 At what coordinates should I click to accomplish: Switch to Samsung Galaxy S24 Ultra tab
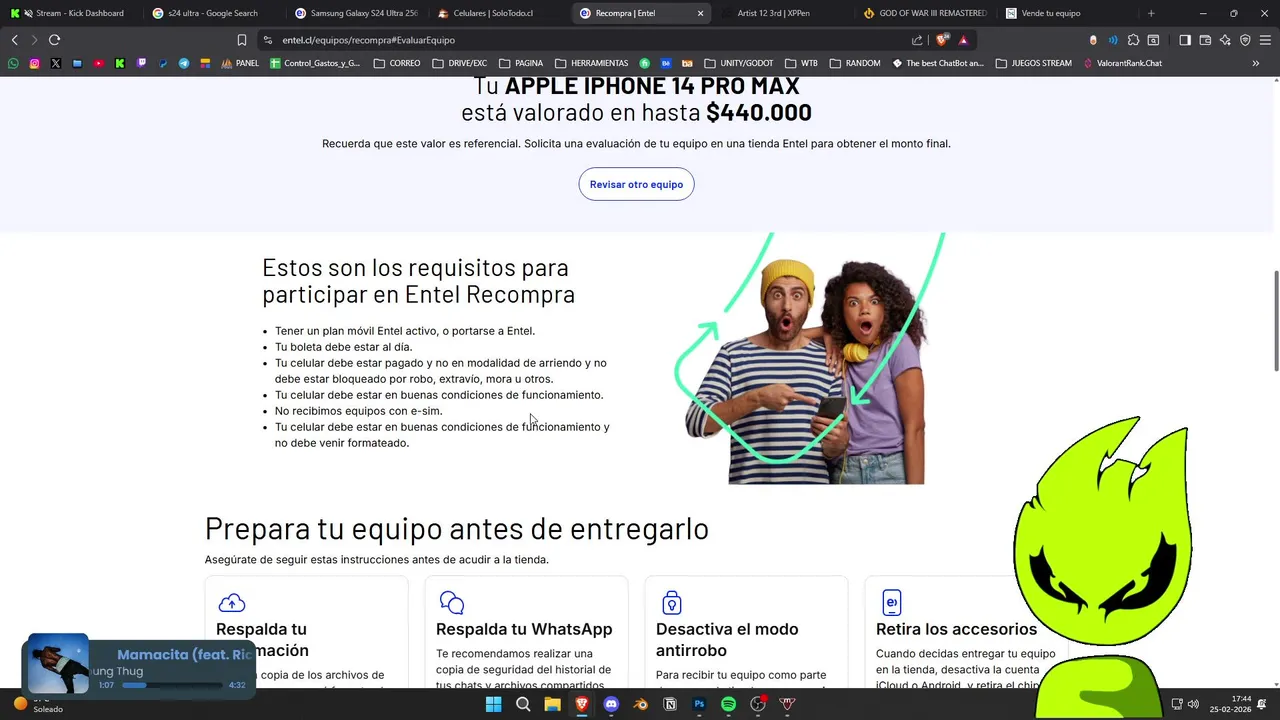point(355,13)
